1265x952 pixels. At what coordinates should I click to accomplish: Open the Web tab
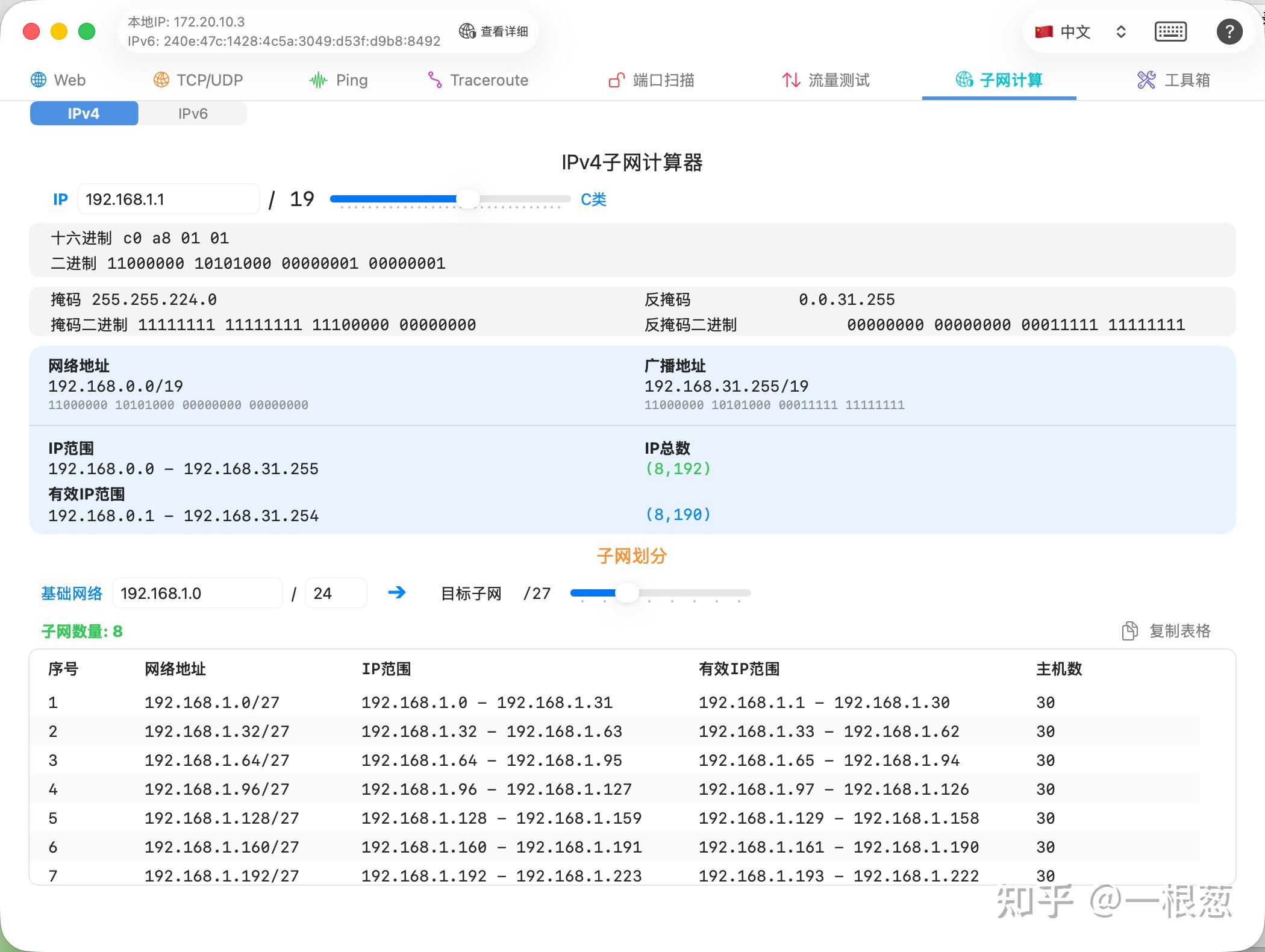(x=58, y=80)
